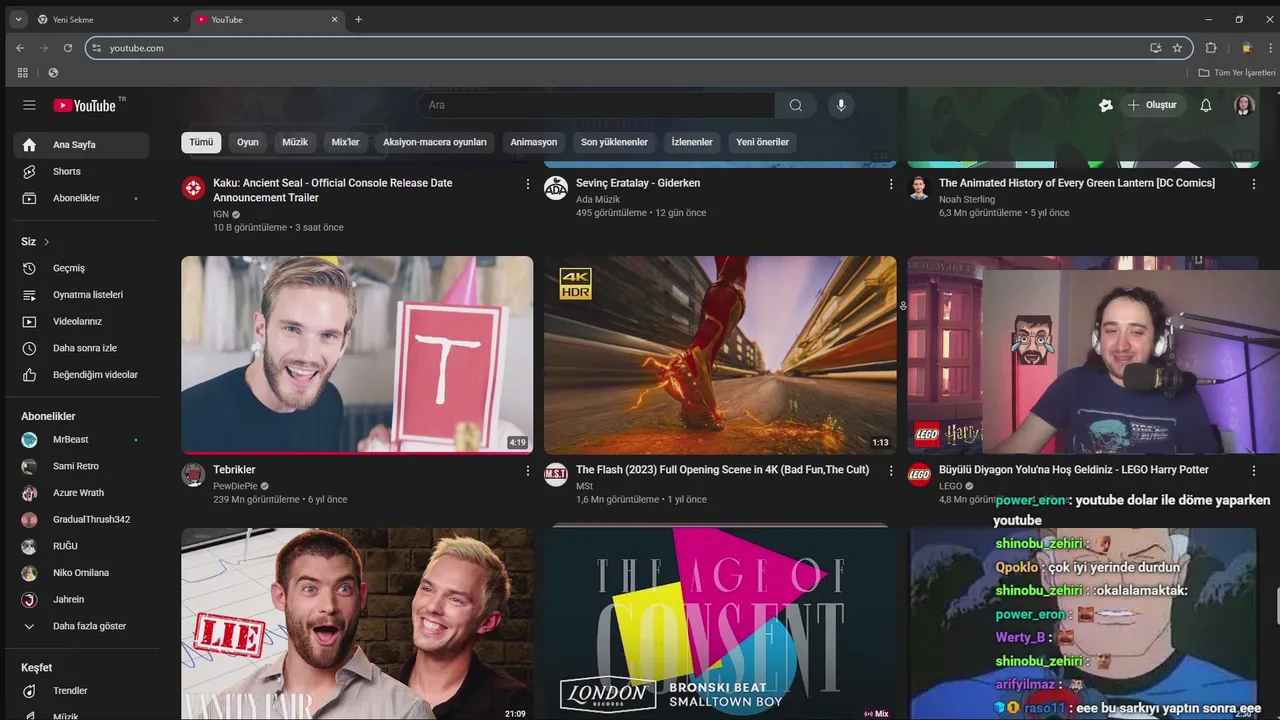Open browser extensions puzzle icon

pos(1211,48)
